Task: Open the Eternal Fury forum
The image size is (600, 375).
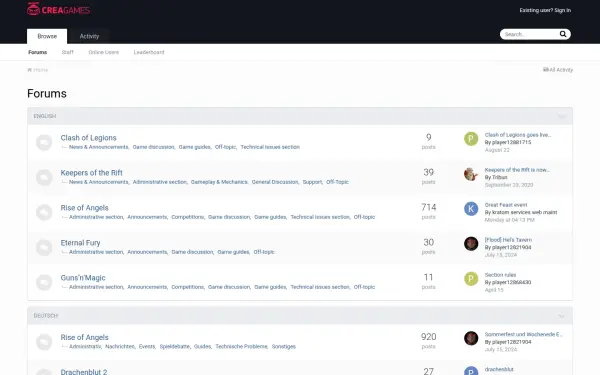Action: tap(80, 243)
